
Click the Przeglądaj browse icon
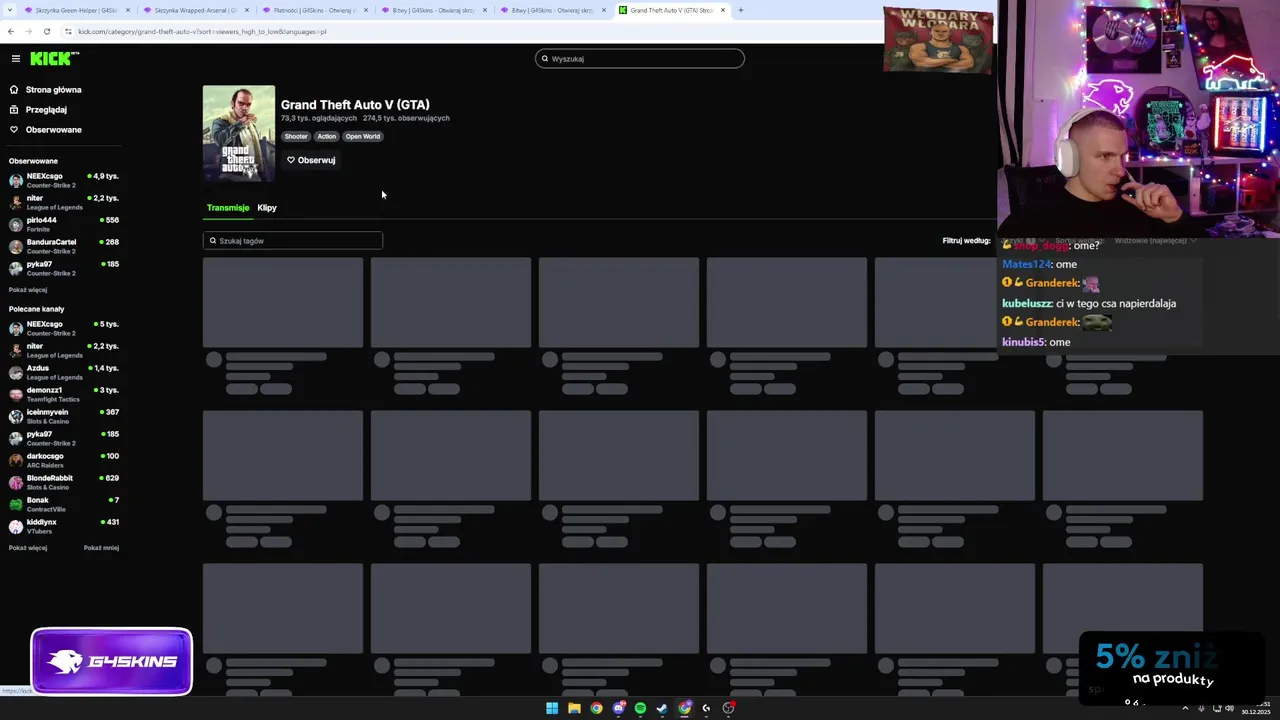click(x=14, y=110)
